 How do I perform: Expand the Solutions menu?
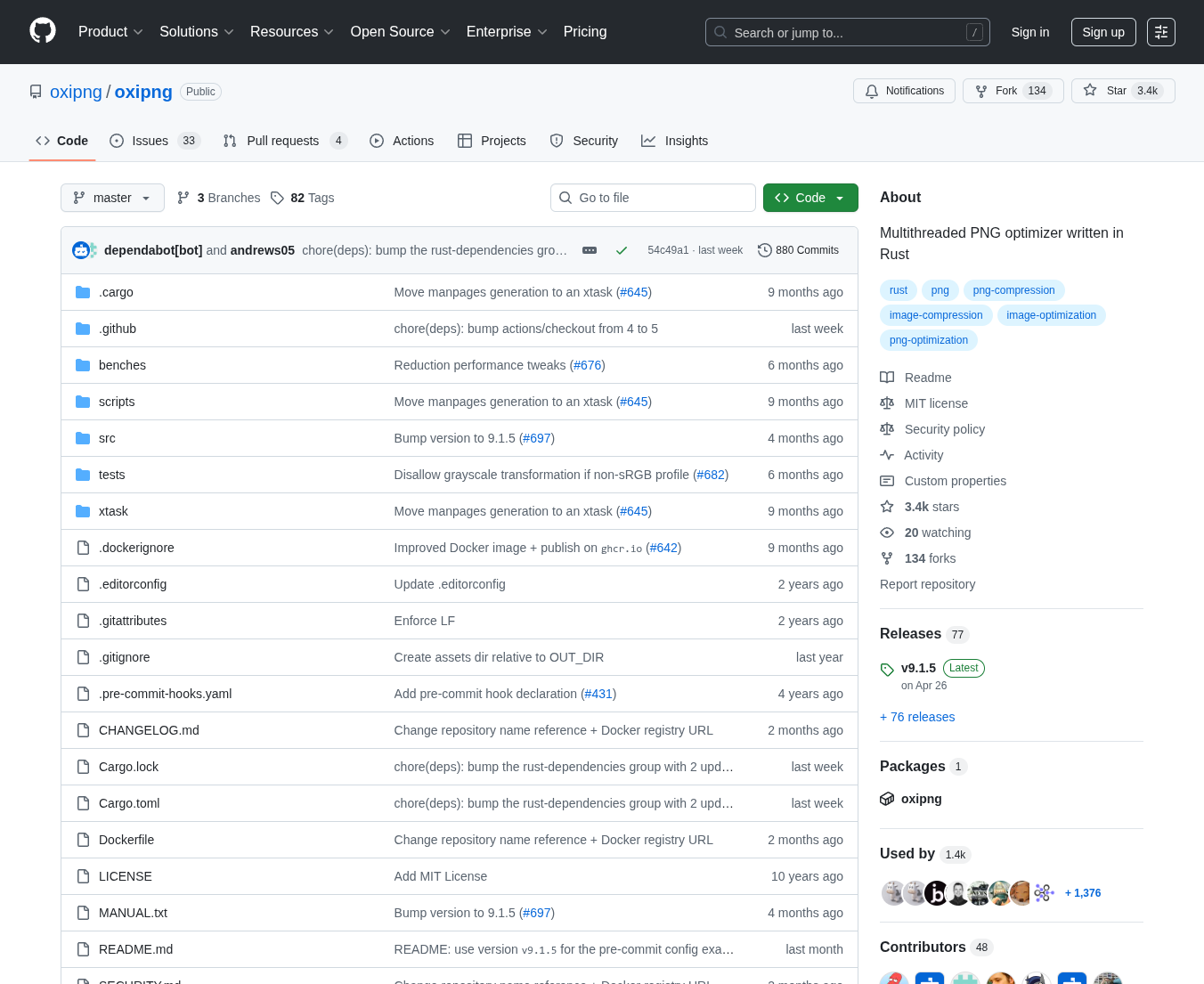197,32
